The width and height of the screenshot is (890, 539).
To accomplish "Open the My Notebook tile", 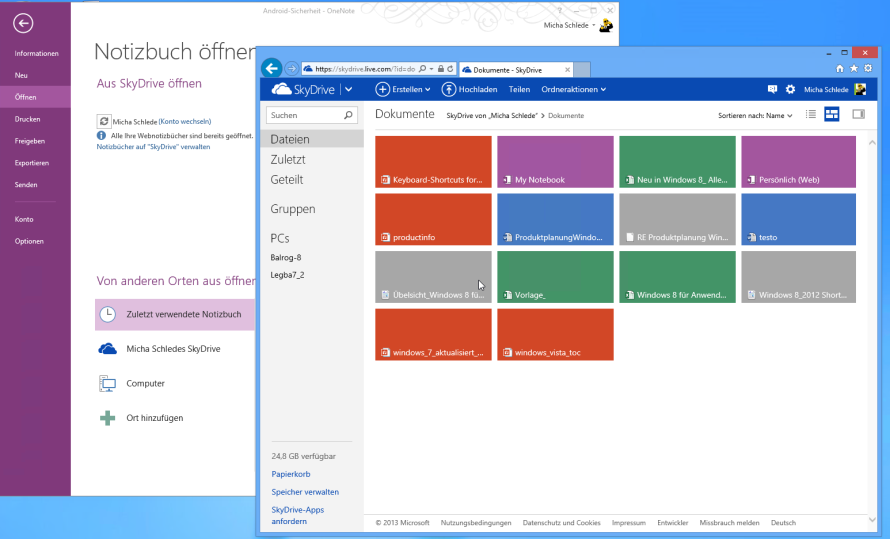I will pos(555,162).
